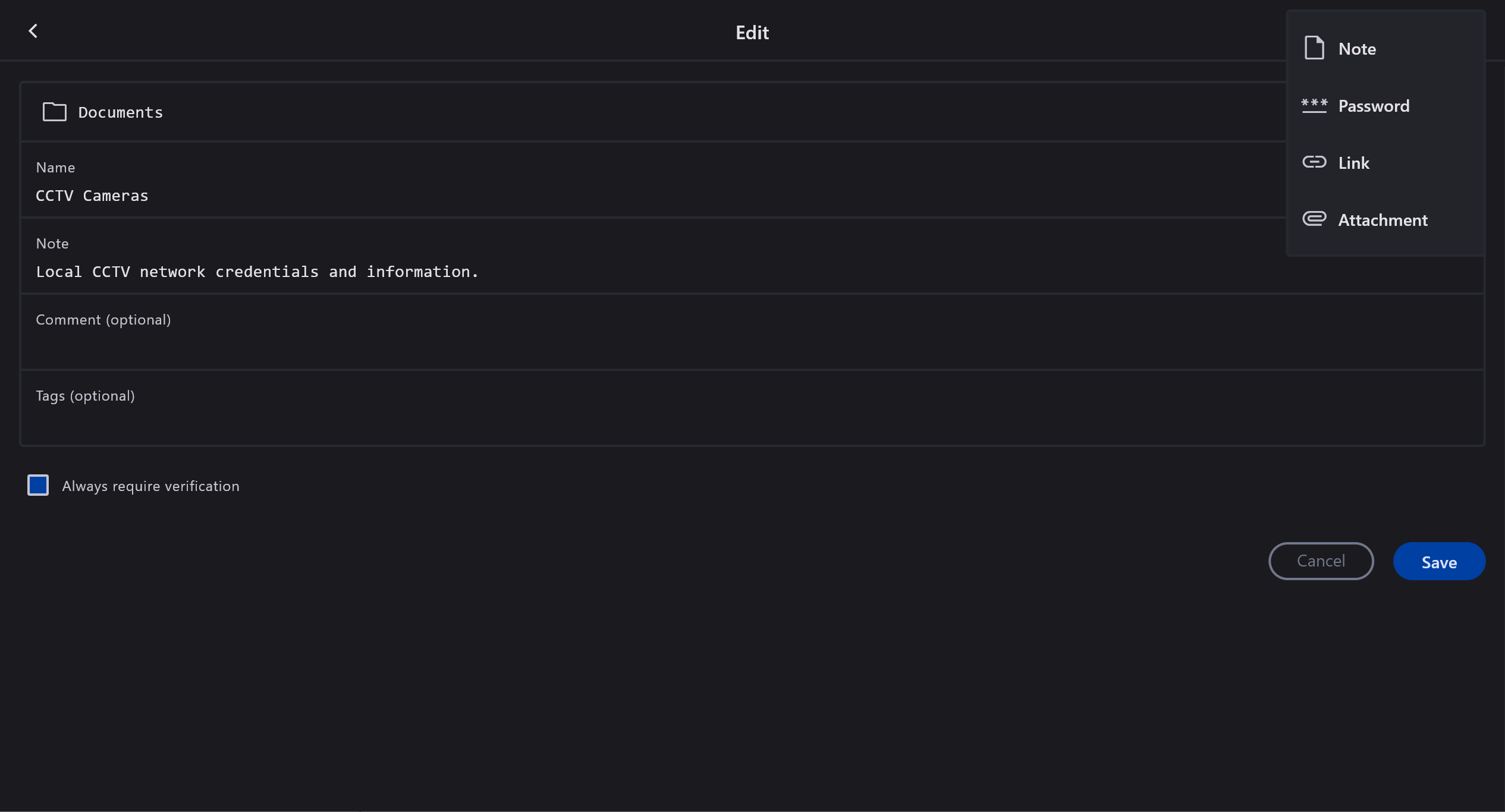Viewport: 1505px width, 812px height.
Task: Toggle Always require verification checkbox
Action: [x=38, y=485]
